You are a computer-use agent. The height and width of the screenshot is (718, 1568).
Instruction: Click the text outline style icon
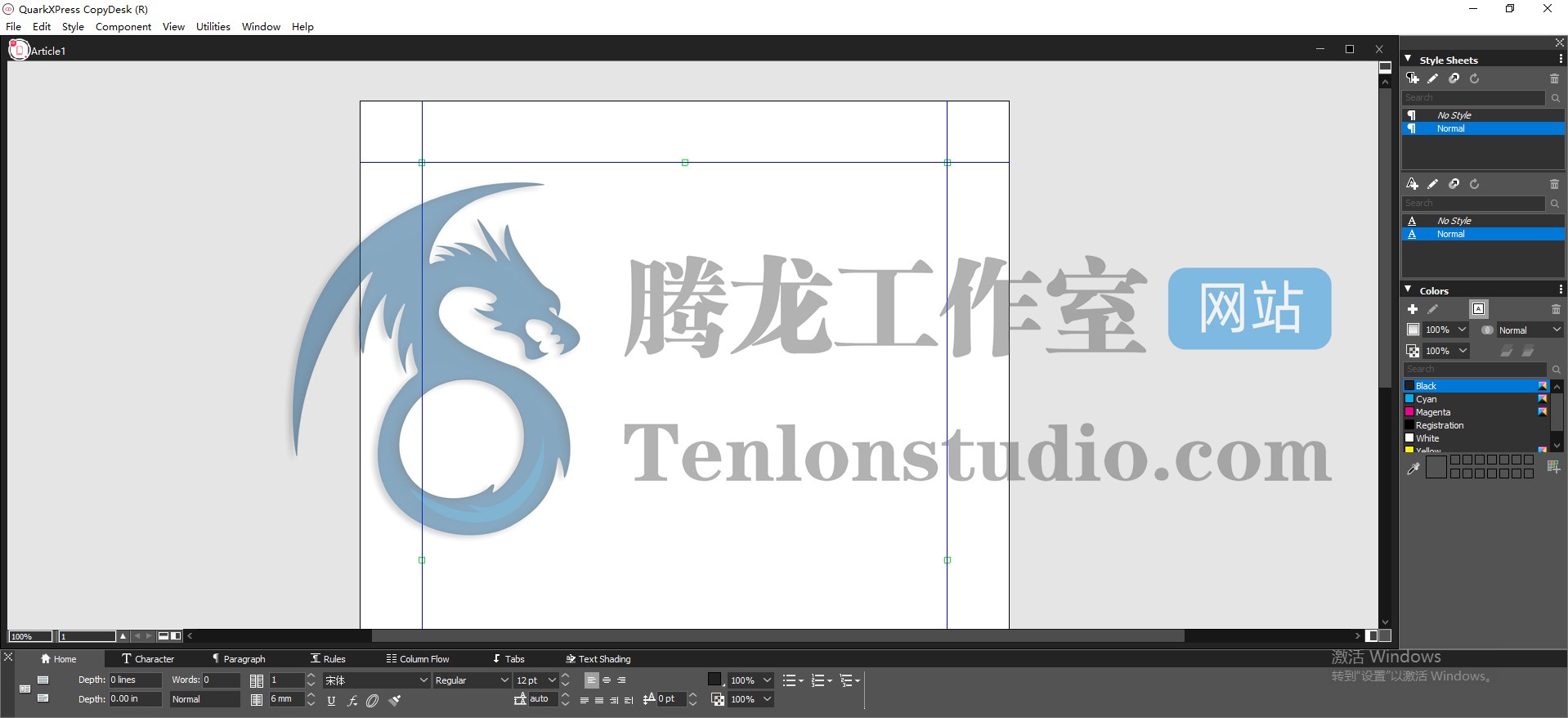click(x=373, y=701)
